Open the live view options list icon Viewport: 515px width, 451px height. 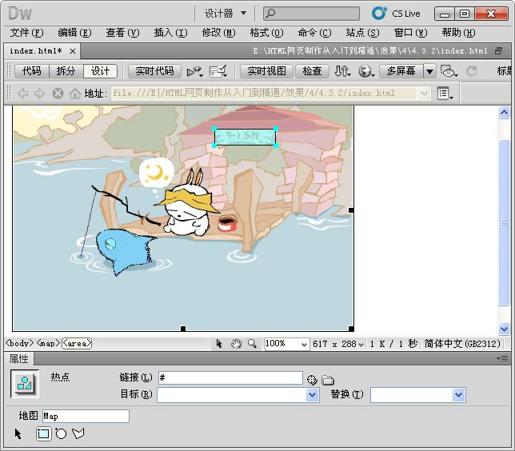click(445, 93)
